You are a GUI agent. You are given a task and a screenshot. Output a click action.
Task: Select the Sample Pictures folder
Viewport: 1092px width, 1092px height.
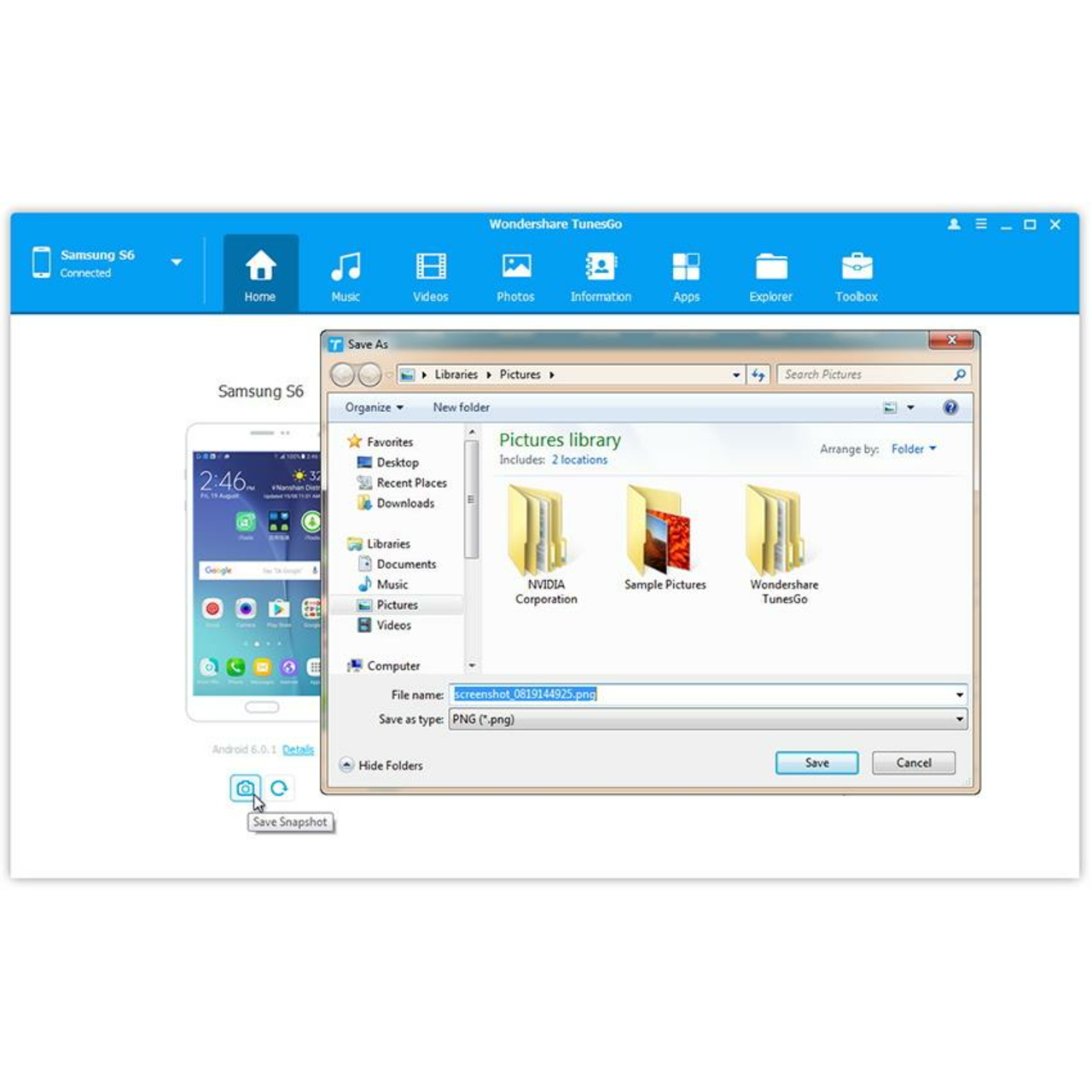click(665, 537)
